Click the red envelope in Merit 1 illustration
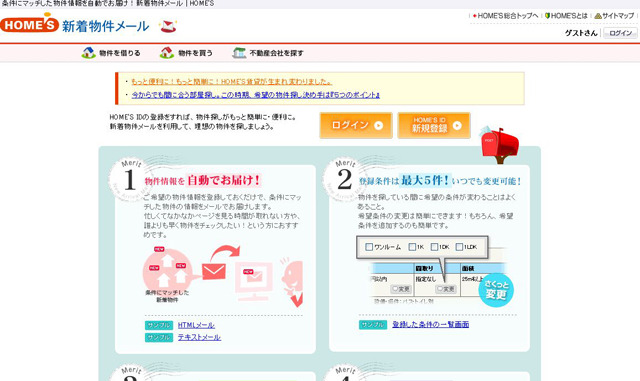This screenshot has width=640, height=381. (x=214, y=272)
